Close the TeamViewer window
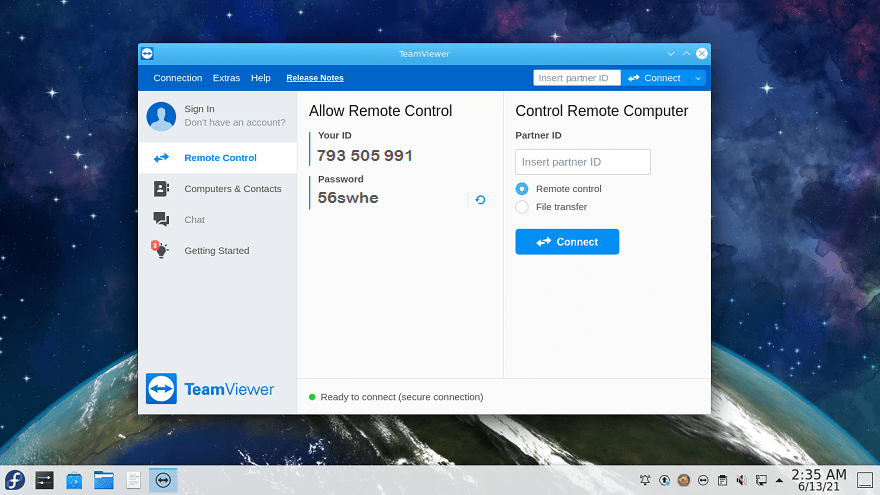Image resolution: width=880 pixels, height=495 pixels. [x=702, y=53]
